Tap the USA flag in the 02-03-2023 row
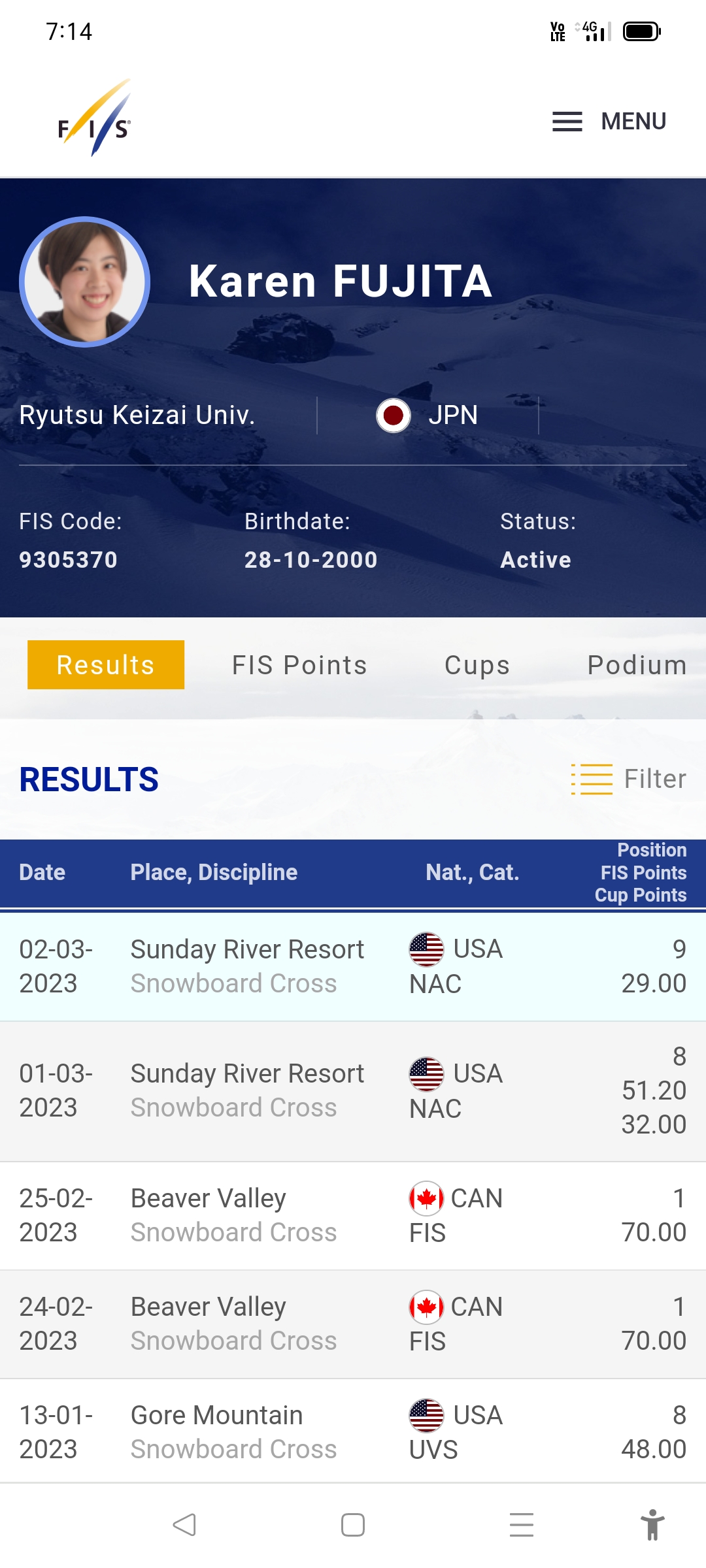706x1568 pixels. 426,949
